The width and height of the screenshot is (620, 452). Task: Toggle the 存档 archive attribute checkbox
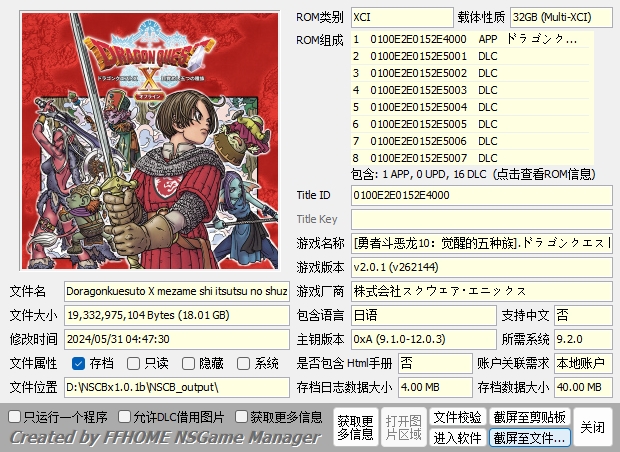click(x=78, y=363)
